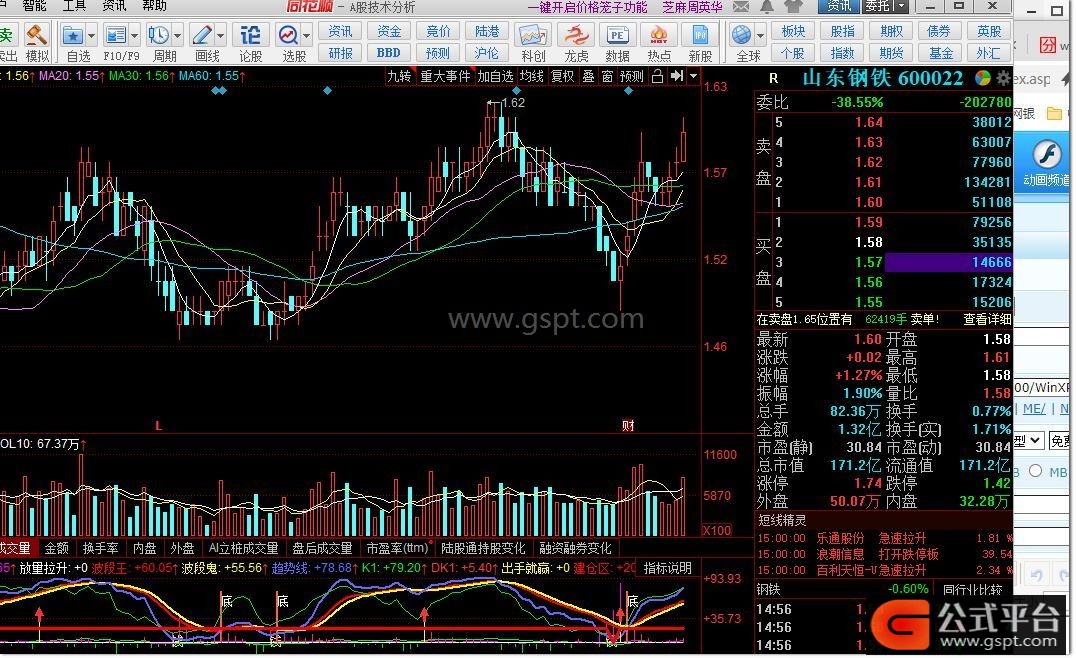
Task: Open the 工具 menu
Action: (x=74, y=6)
